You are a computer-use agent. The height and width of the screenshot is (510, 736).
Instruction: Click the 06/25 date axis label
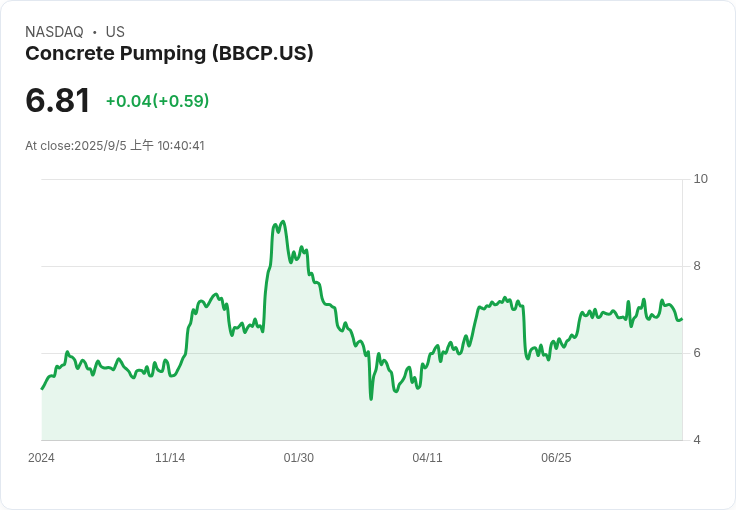[x=556, y=458]
